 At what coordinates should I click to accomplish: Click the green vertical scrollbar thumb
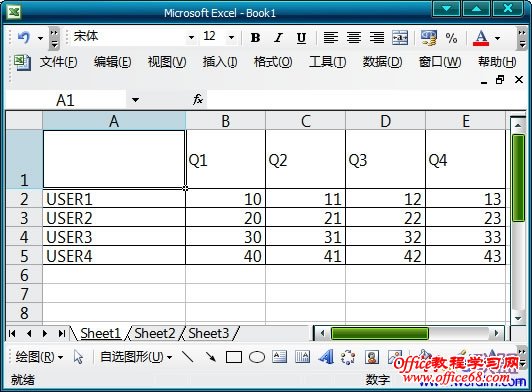tap(518, 178)
